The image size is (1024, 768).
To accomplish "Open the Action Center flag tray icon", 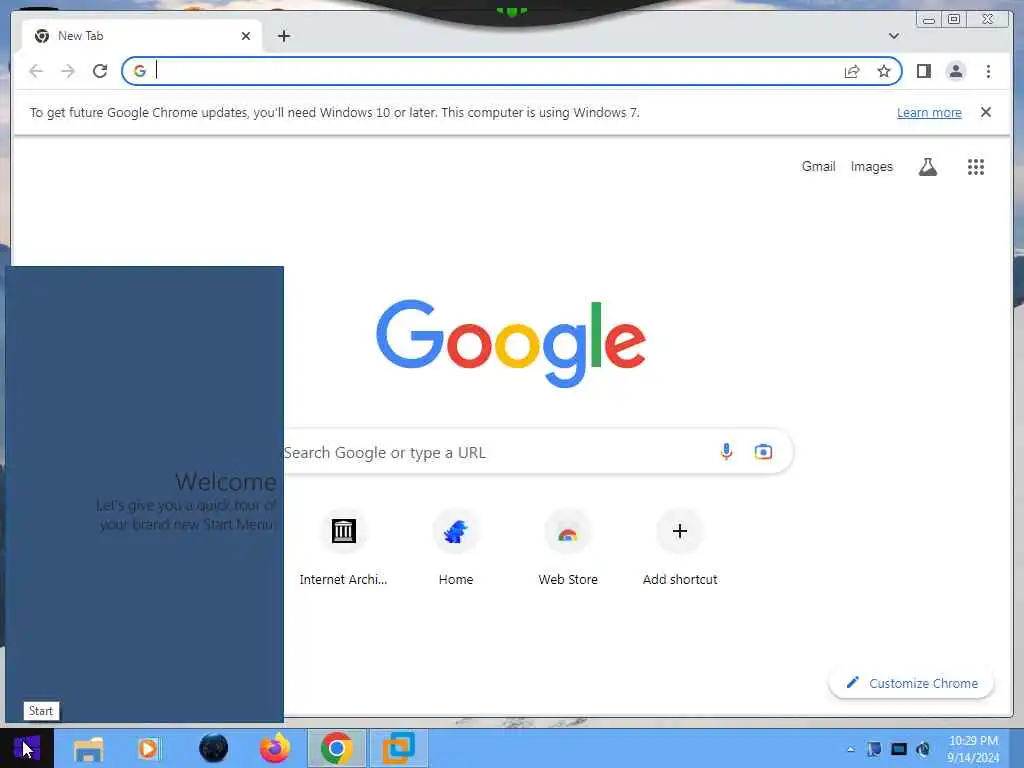I will tap(874, 749).
